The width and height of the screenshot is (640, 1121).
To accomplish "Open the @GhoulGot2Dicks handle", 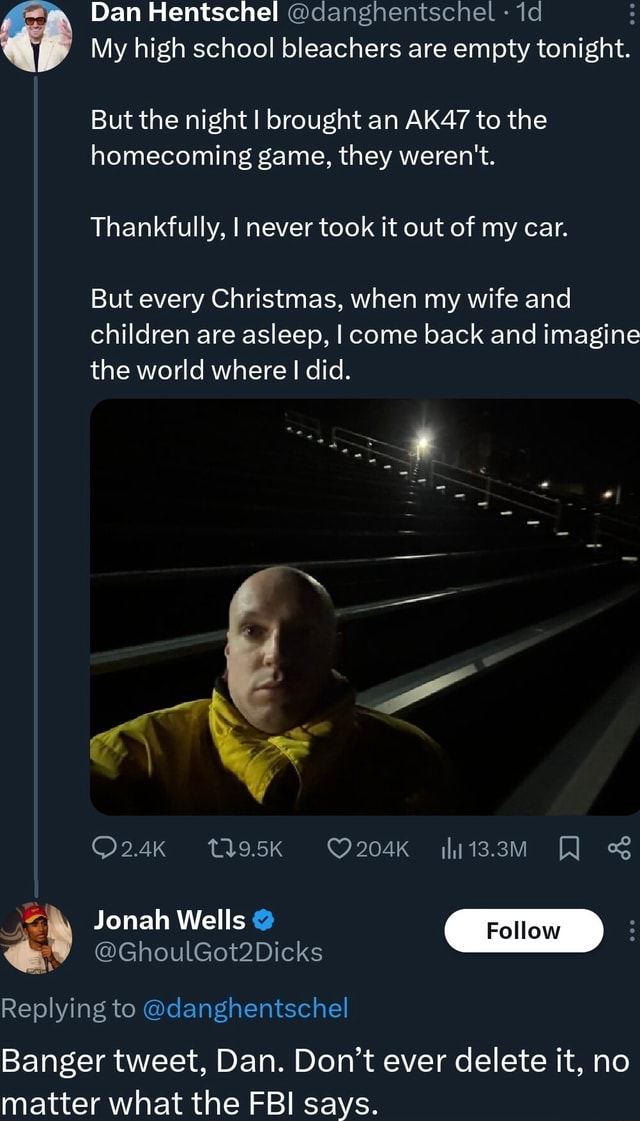I will (208, 952).
